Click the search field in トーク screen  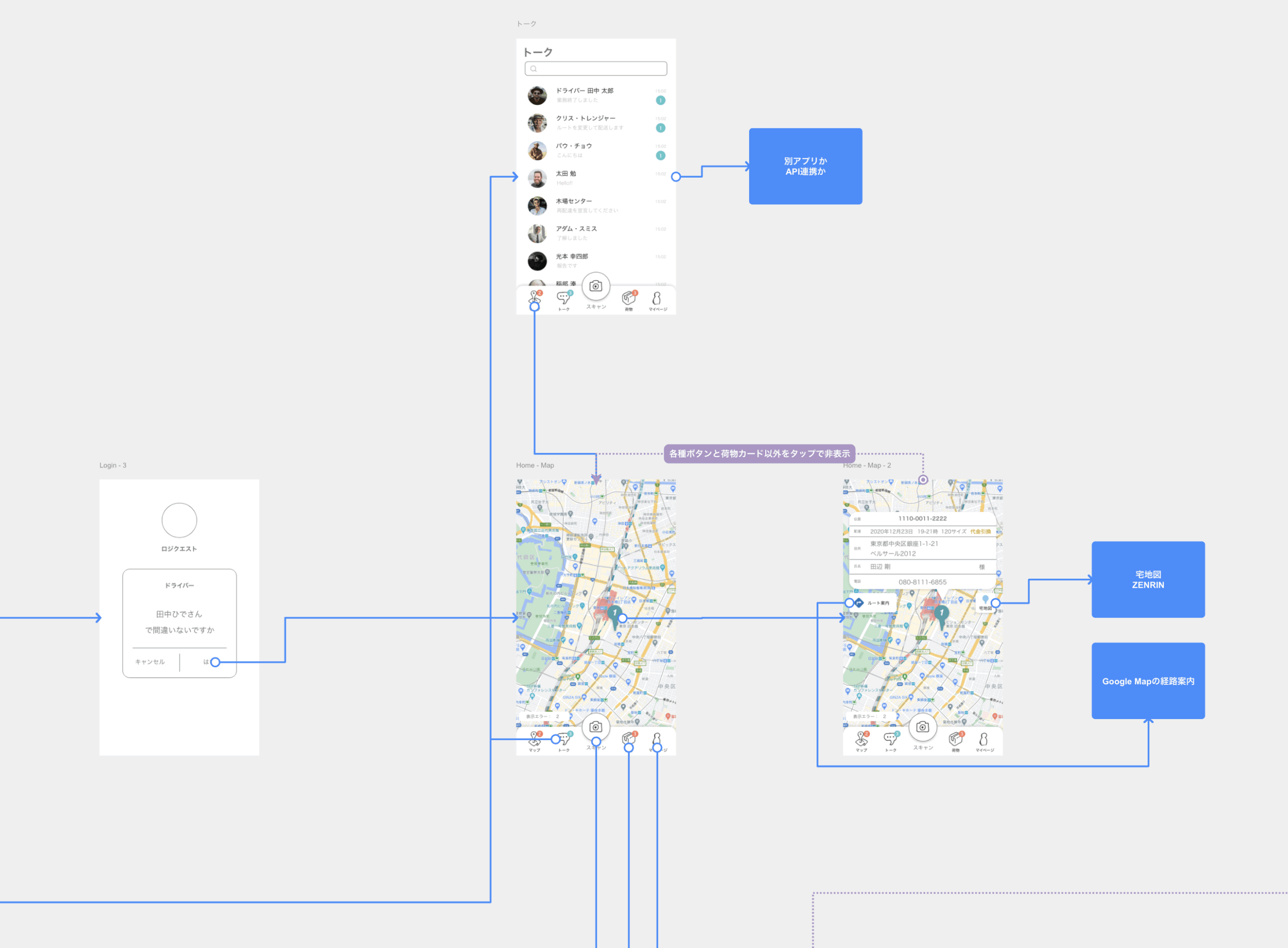[x=596, y=69]
